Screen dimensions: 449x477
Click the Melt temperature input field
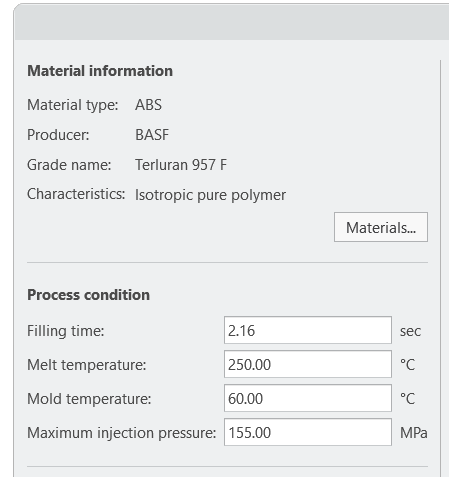308,364
